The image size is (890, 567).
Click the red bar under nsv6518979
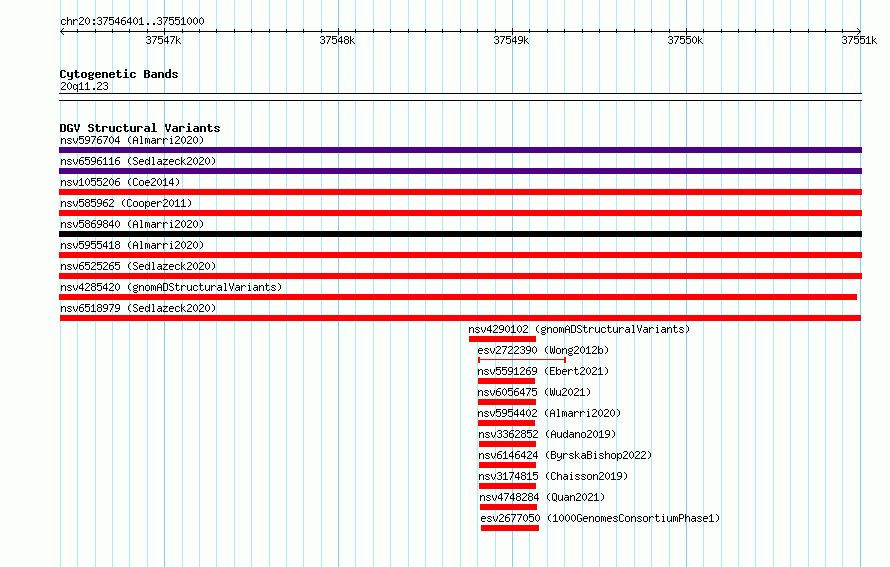460,318
